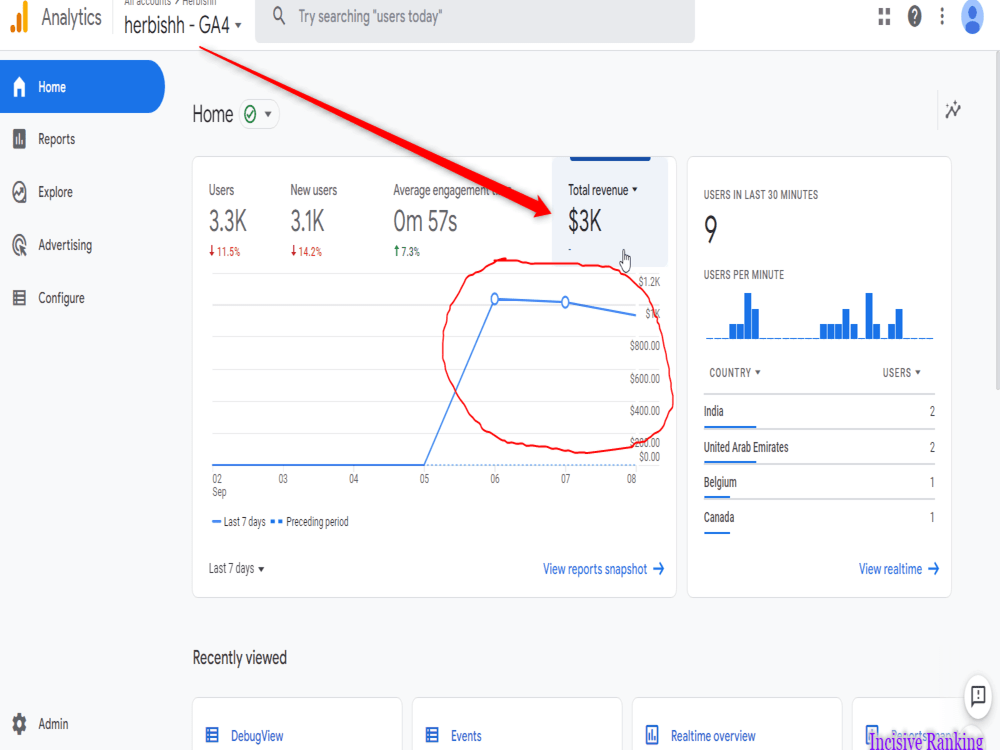This screenshot has width=1000, height=750.
Task: Open Admin settings
Action: point(53,724)
